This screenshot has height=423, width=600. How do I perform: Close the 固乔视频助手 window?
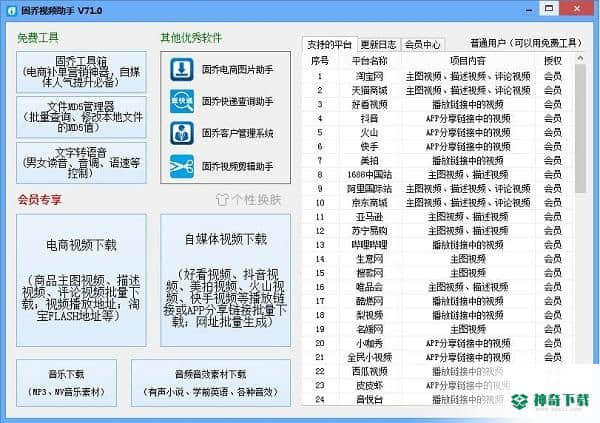577,8
